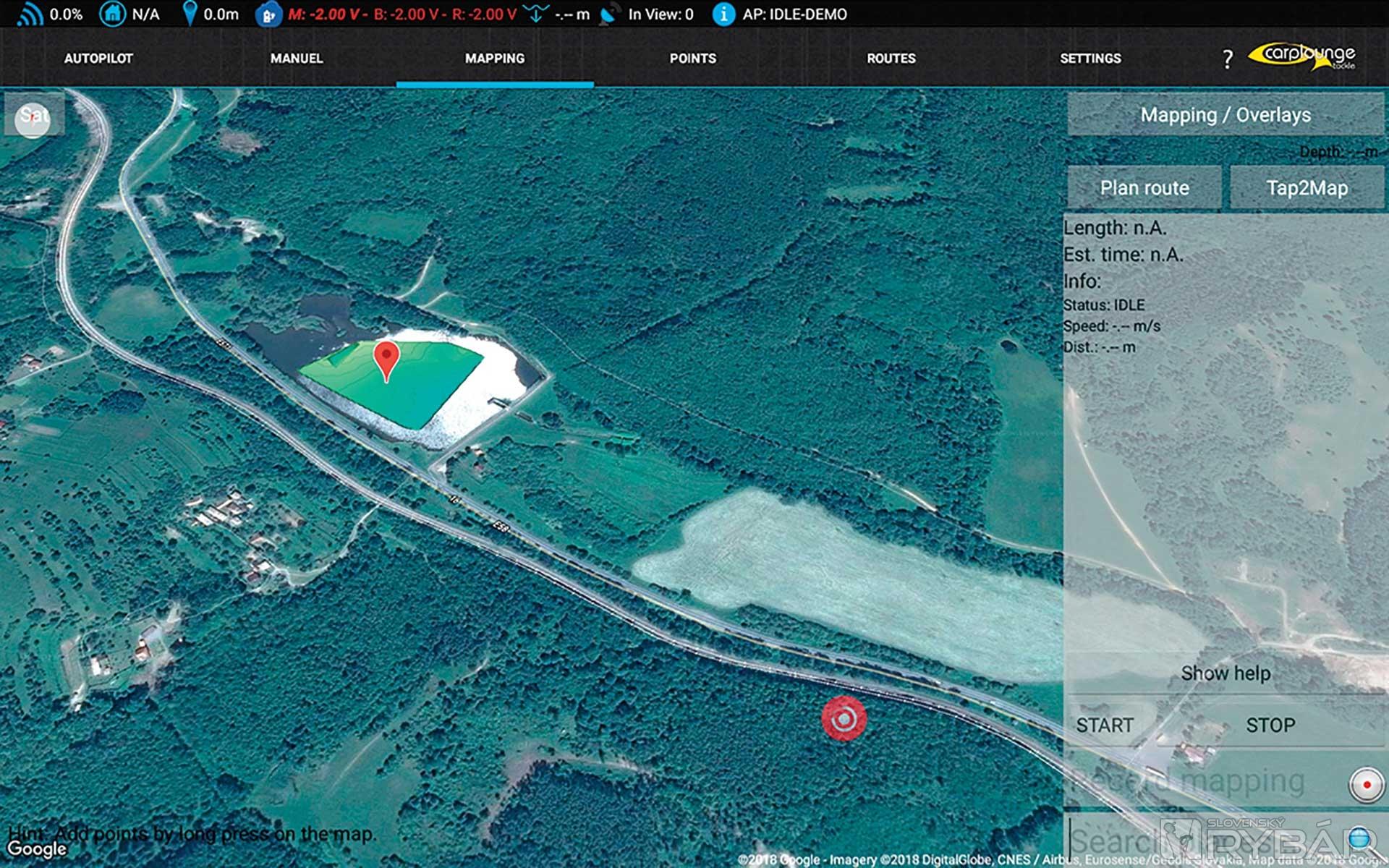Click the blue distance location pin icon
The width and height of the screenshot is (1389, 868).
[x=190, y=14]
